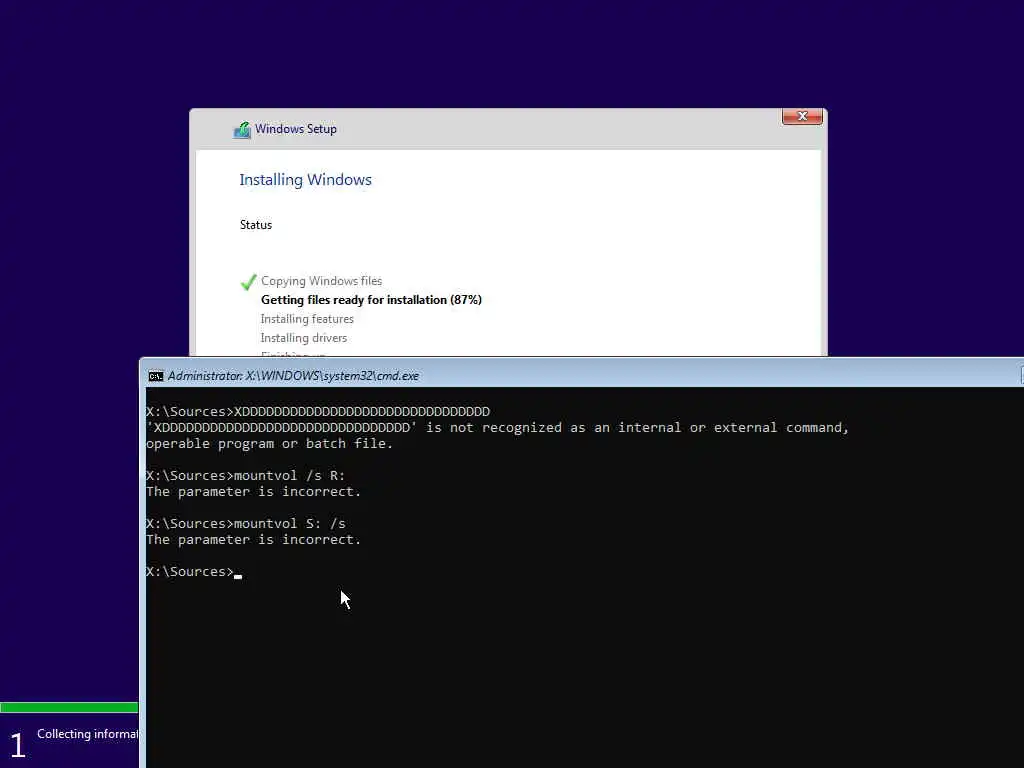Click the 'mountvol /s R:' command line

pyautogui.click(x=246, y=475)
